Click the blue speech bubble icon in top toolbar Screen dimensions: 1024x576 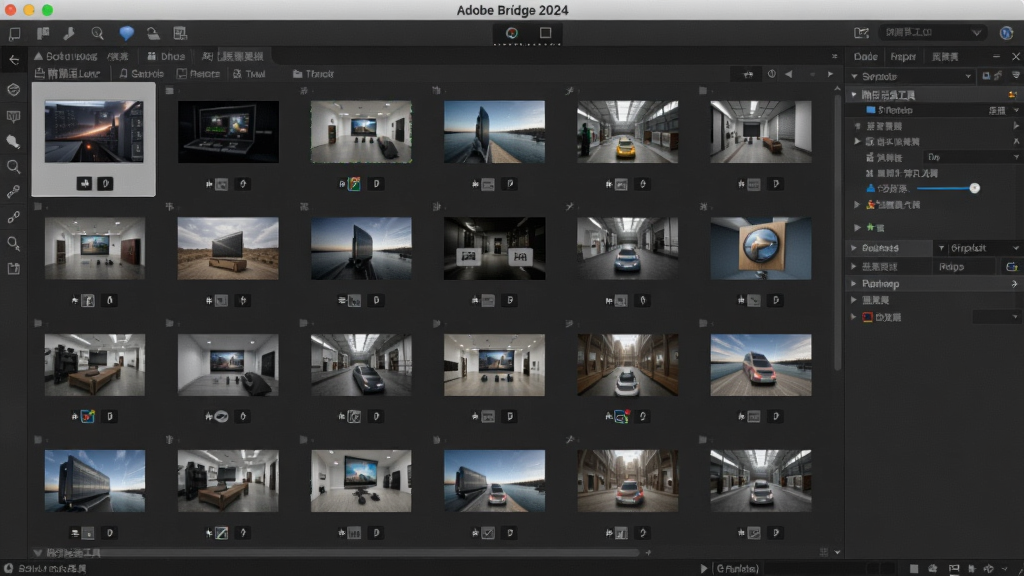tap(126, 33)
